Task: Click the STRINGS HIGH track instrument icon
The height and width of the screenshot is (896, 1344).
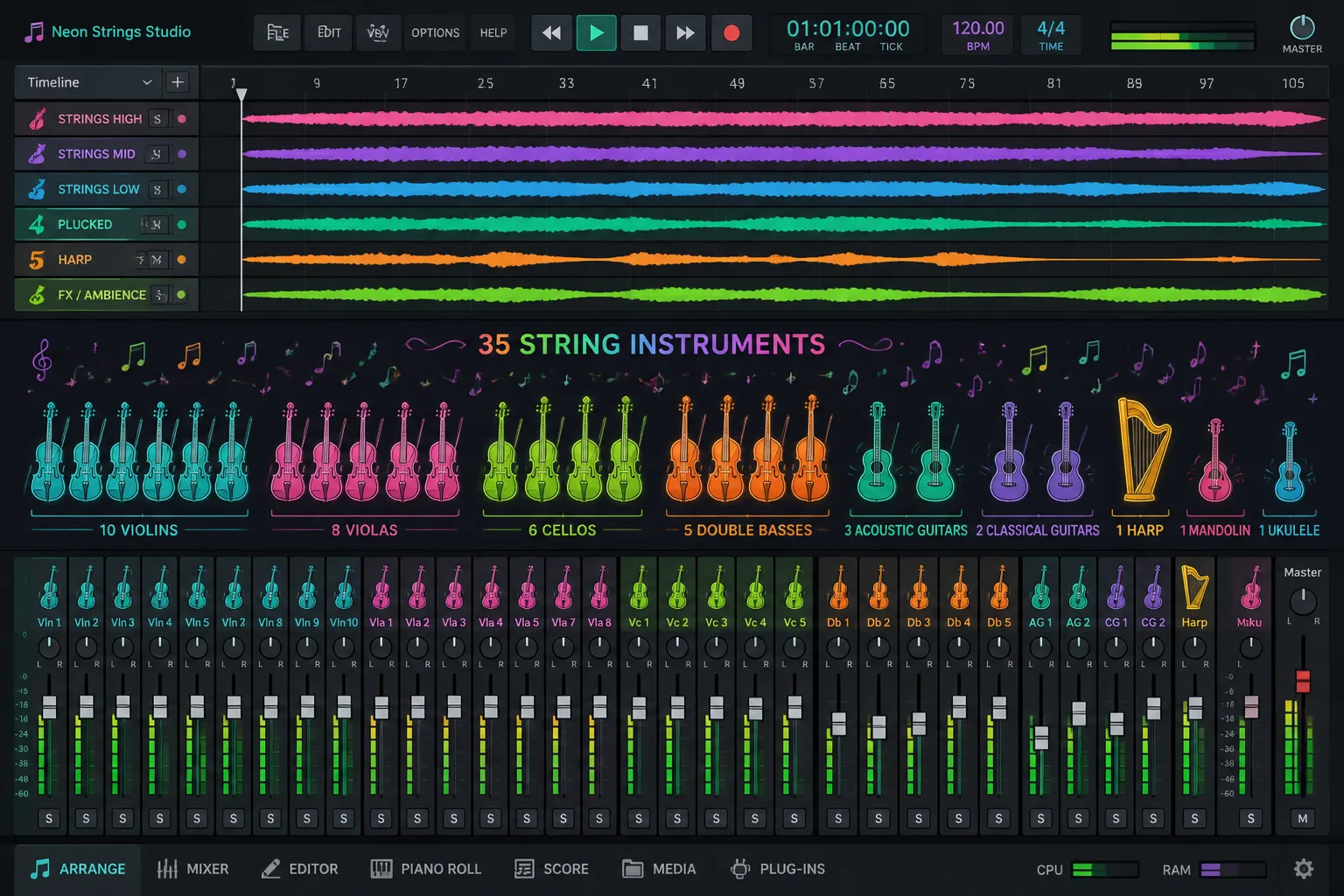Action: point(37,118)
